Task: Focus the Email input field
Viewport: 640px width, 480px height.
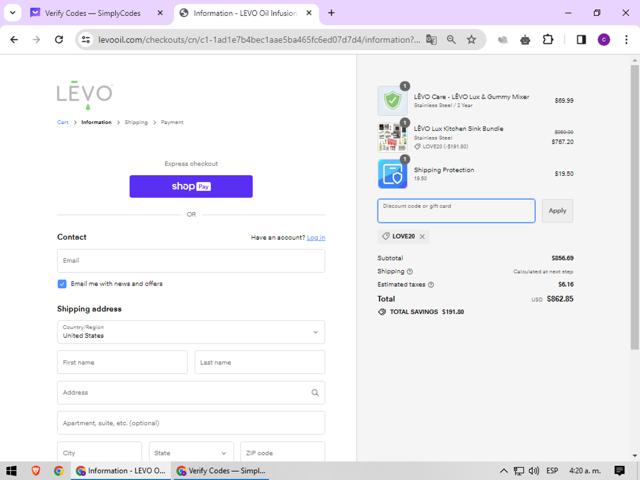Action: (x=191, y=261)
